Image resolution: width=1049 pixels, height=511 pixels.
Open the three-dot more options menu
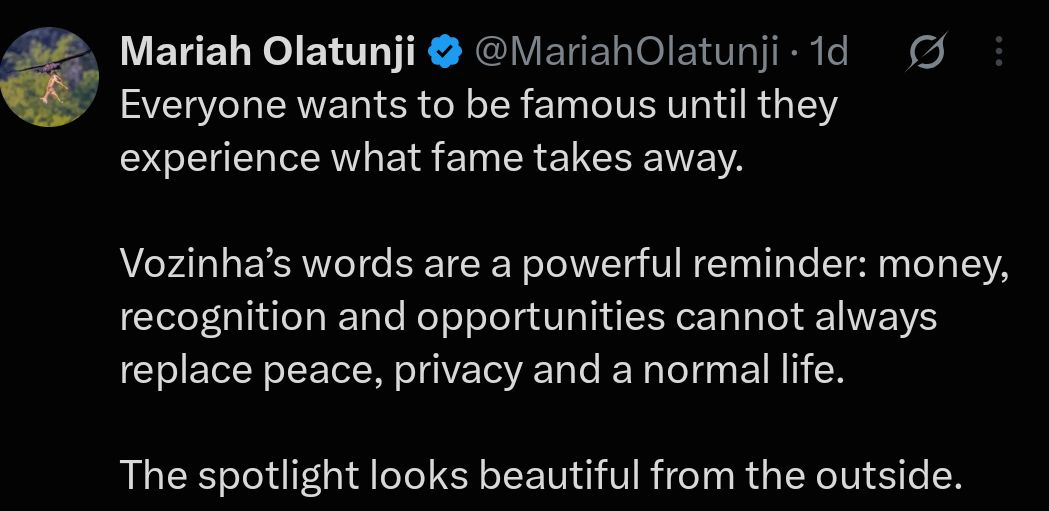[x=998, y=52]
